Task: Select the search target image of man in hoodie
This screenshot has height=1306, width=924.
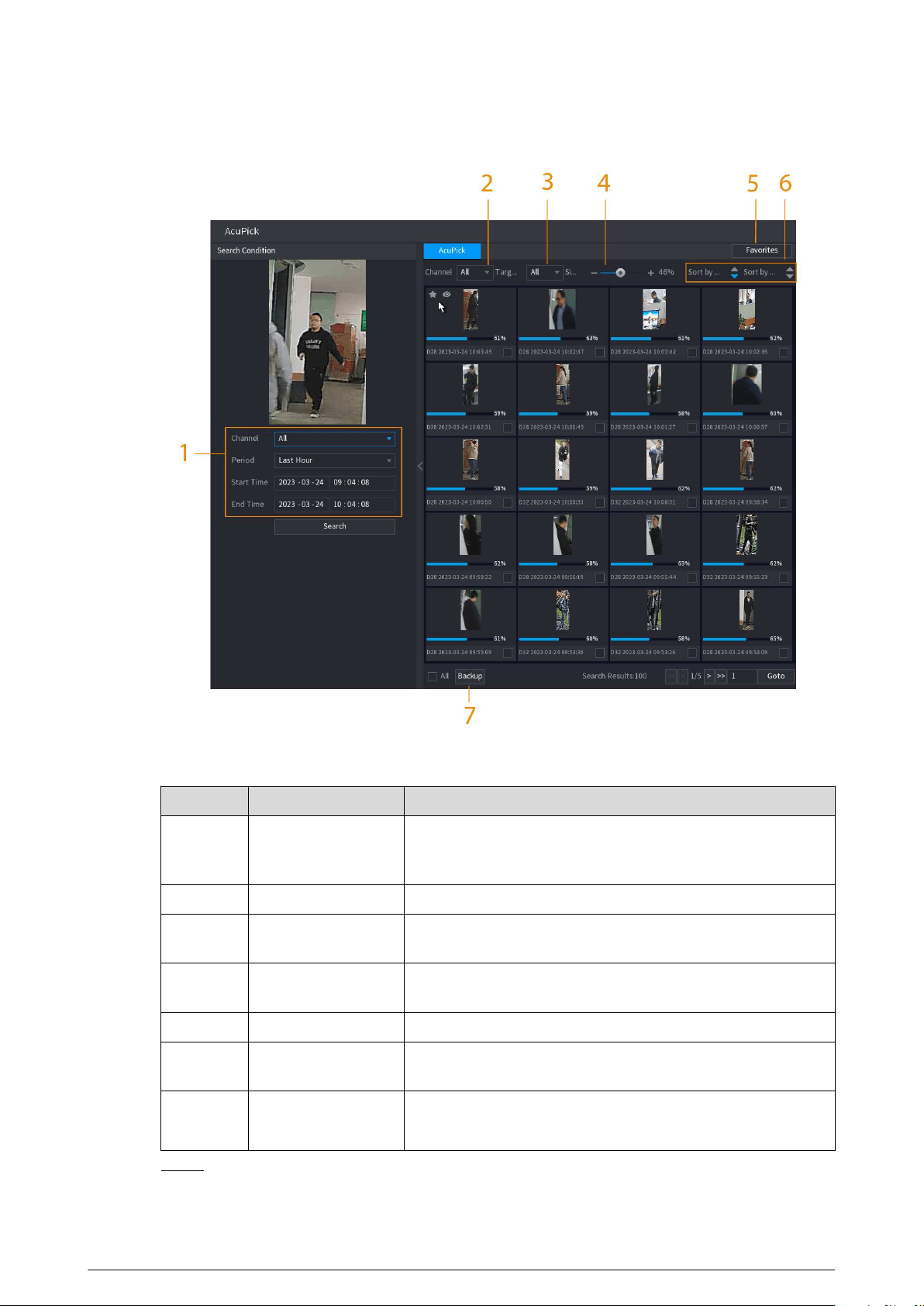Action: (x=317, y=342)
